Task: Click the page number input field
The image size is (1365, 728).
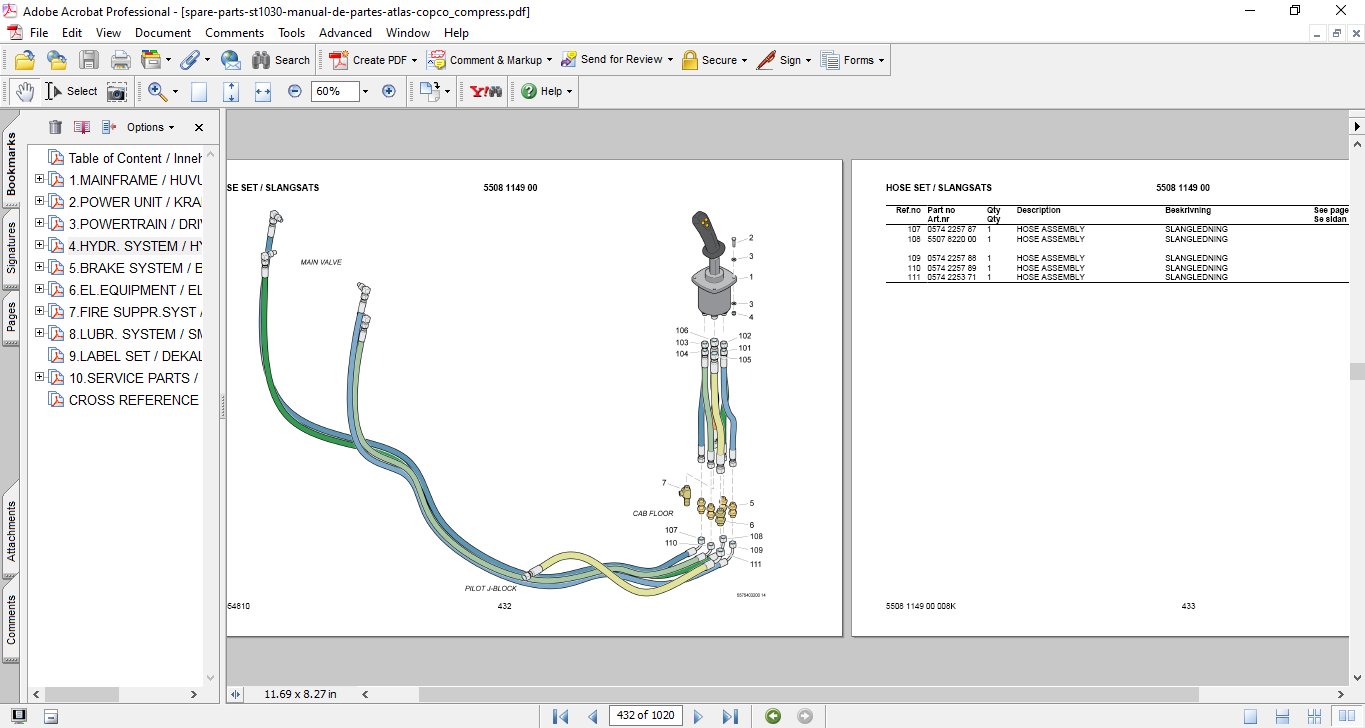Action: click(x=647, y=716)
